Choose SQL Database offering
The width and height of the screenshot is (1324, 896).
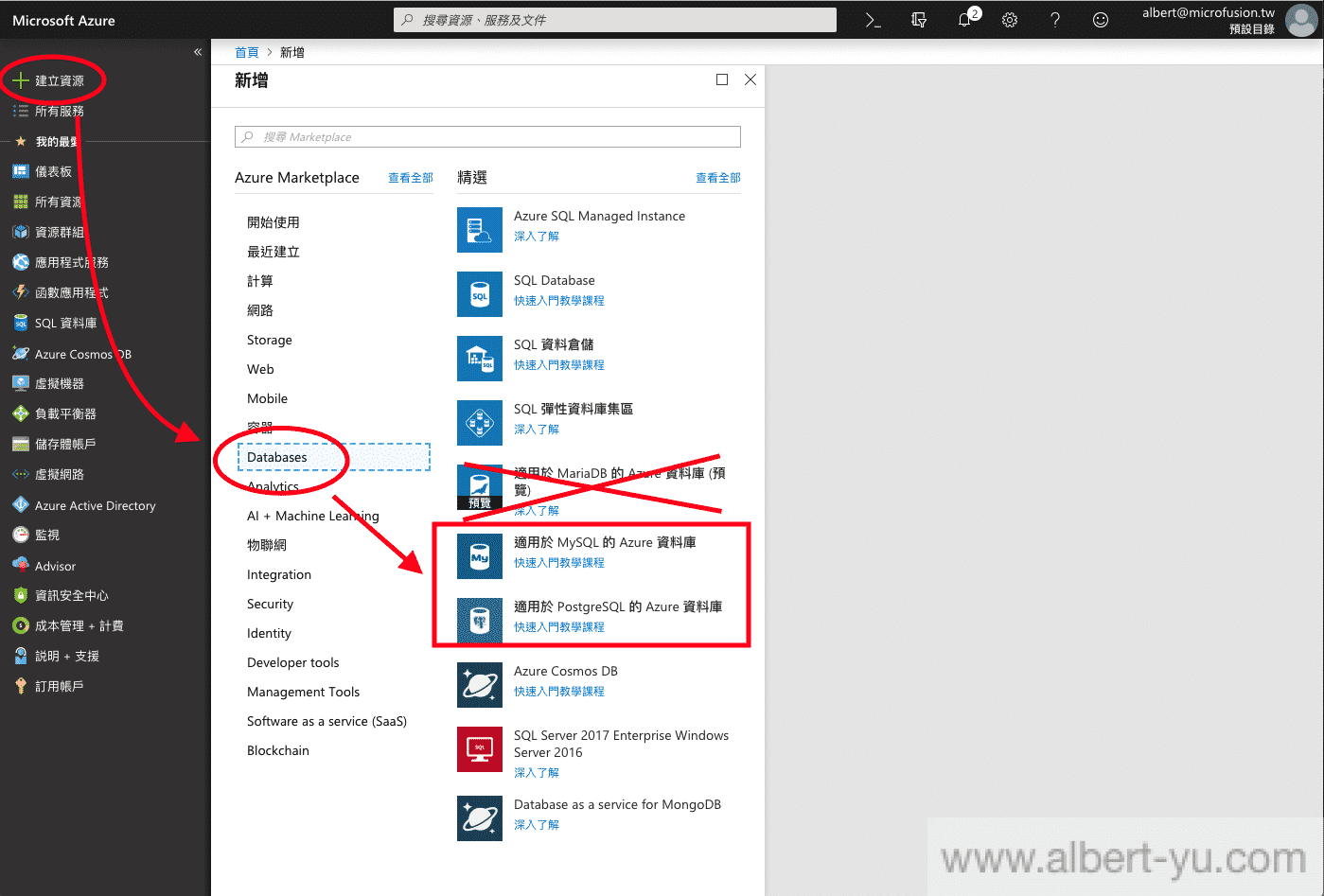(x=555, y=280)
